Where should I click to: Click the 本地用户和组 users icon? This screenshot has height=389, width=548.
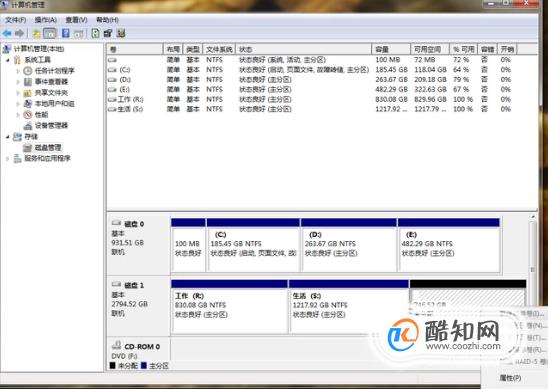[x=28, y=104]
